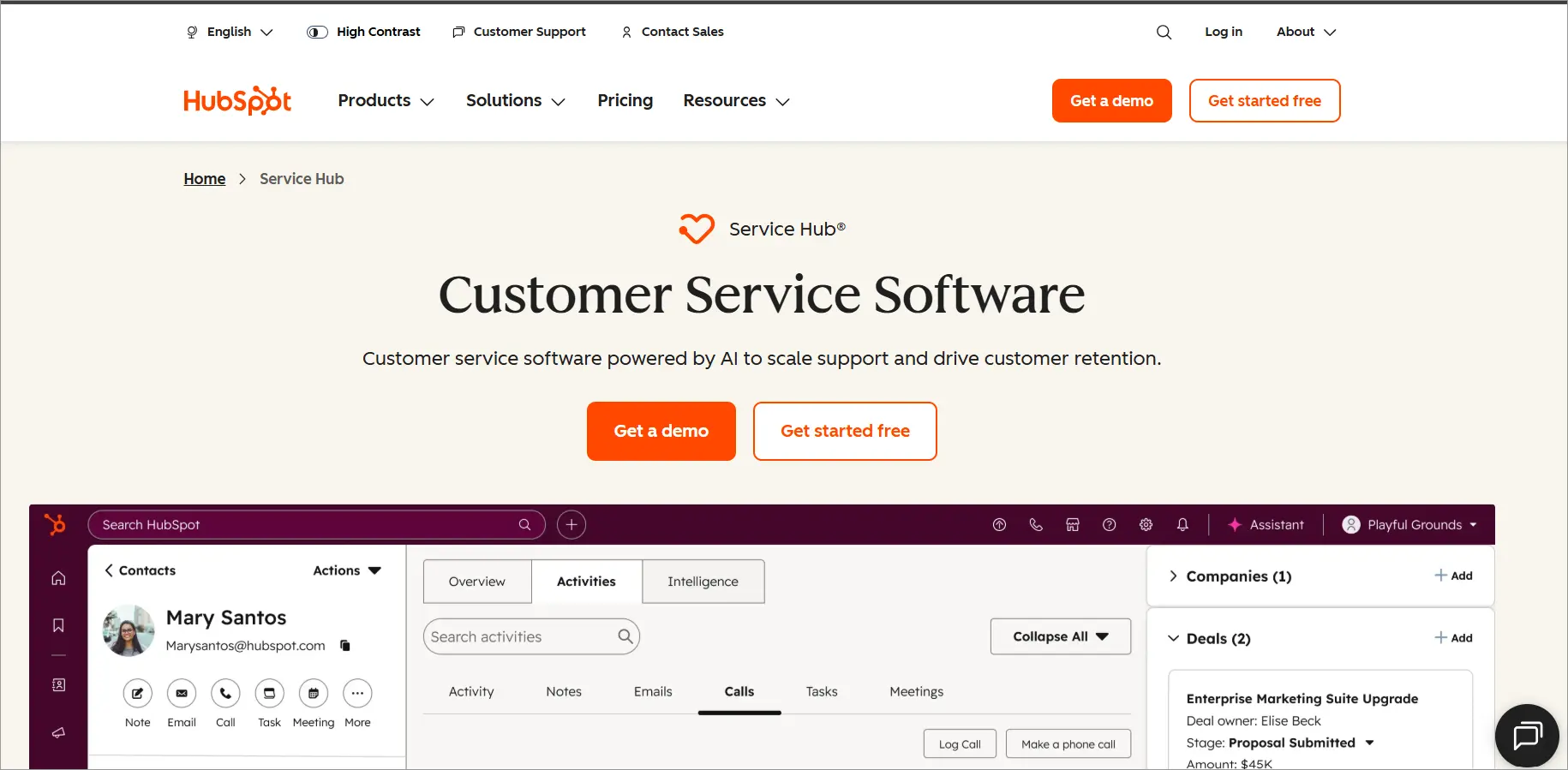
Task: Select the Meetings sub-tab
Action: coord(917,691)
